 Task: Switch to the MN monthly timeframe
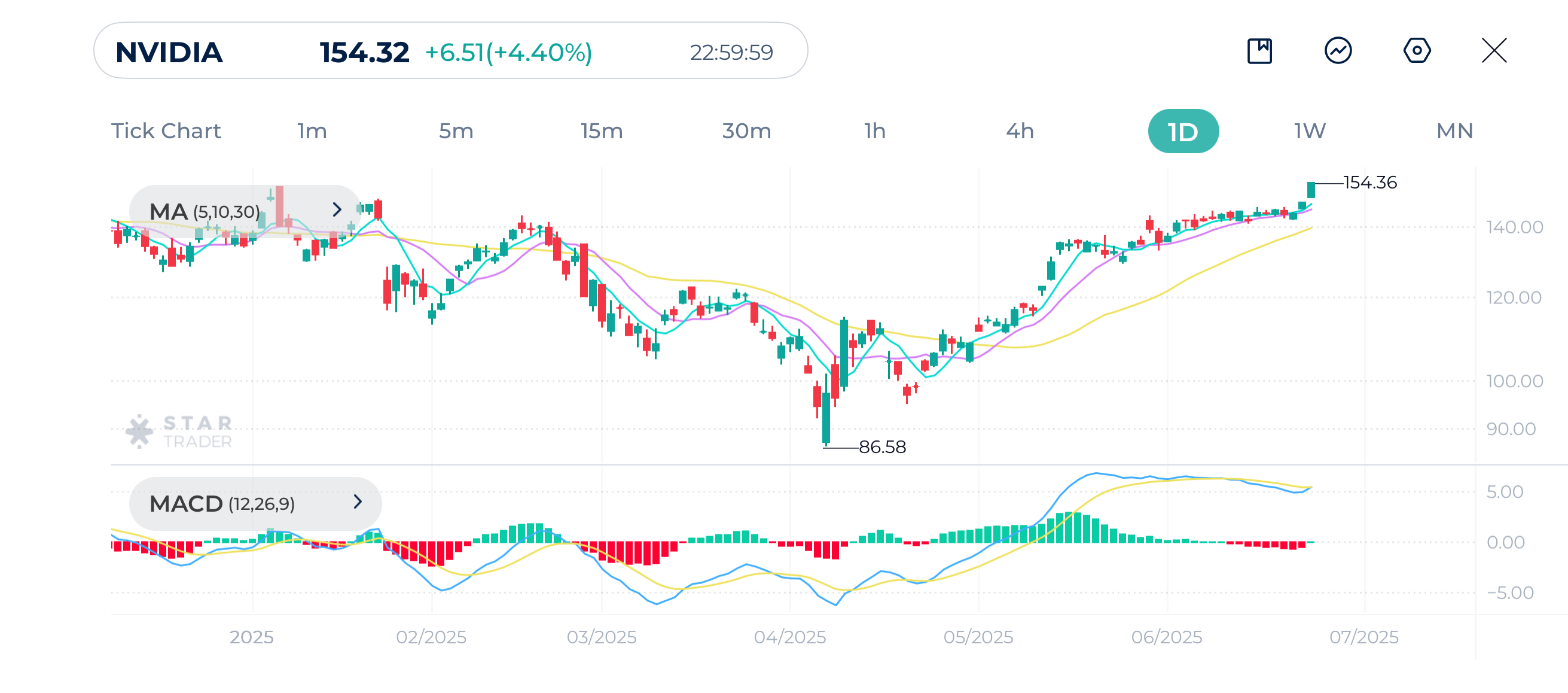click(x=1454, y=131)
